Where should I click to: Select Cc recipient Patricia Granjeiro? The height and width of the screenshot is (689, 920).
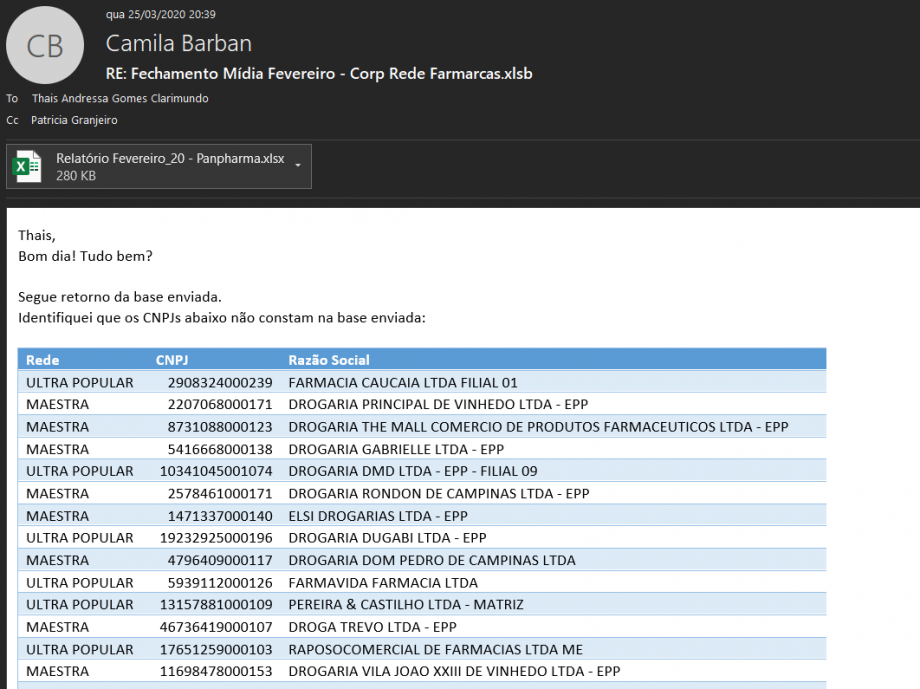[x=74, y=120]
